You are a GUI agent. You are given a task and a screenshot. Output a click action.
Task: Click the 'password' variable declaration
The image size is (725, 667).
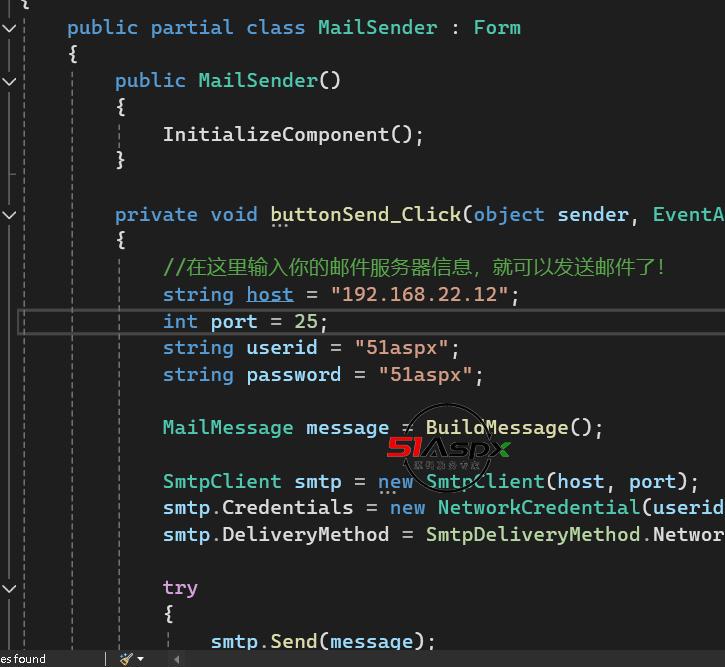(294, 375)
